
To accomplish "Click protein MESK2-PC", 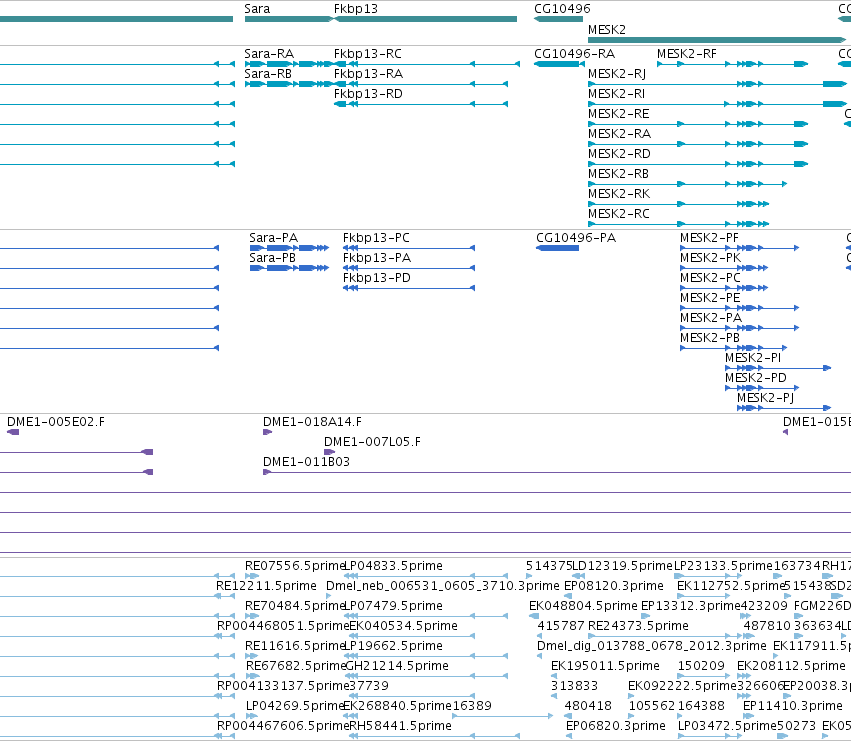I will point(710,278).
